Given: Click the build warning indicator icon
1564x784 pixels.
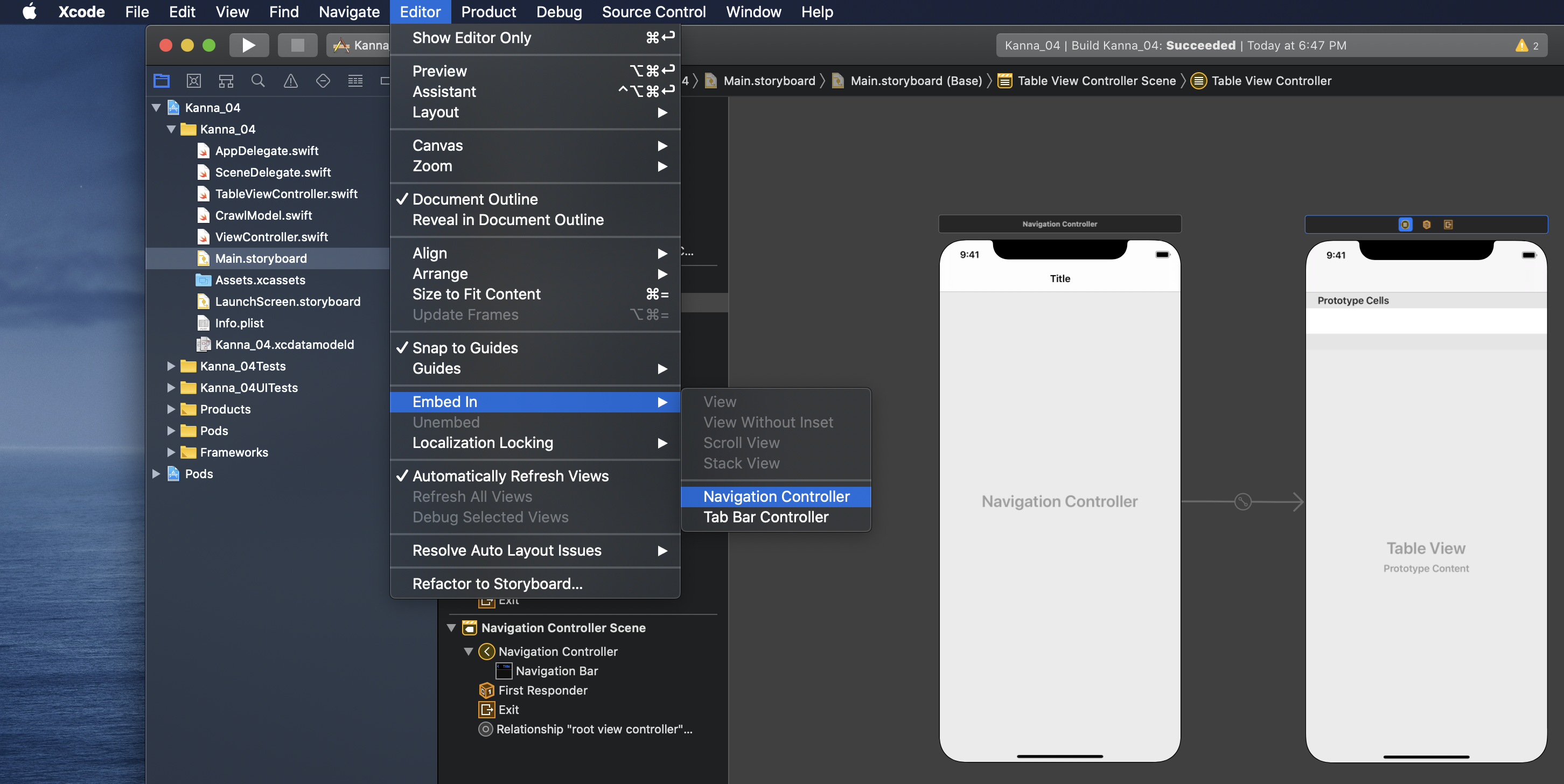Looking at the screenshot, I should [x=1521, y=46].
